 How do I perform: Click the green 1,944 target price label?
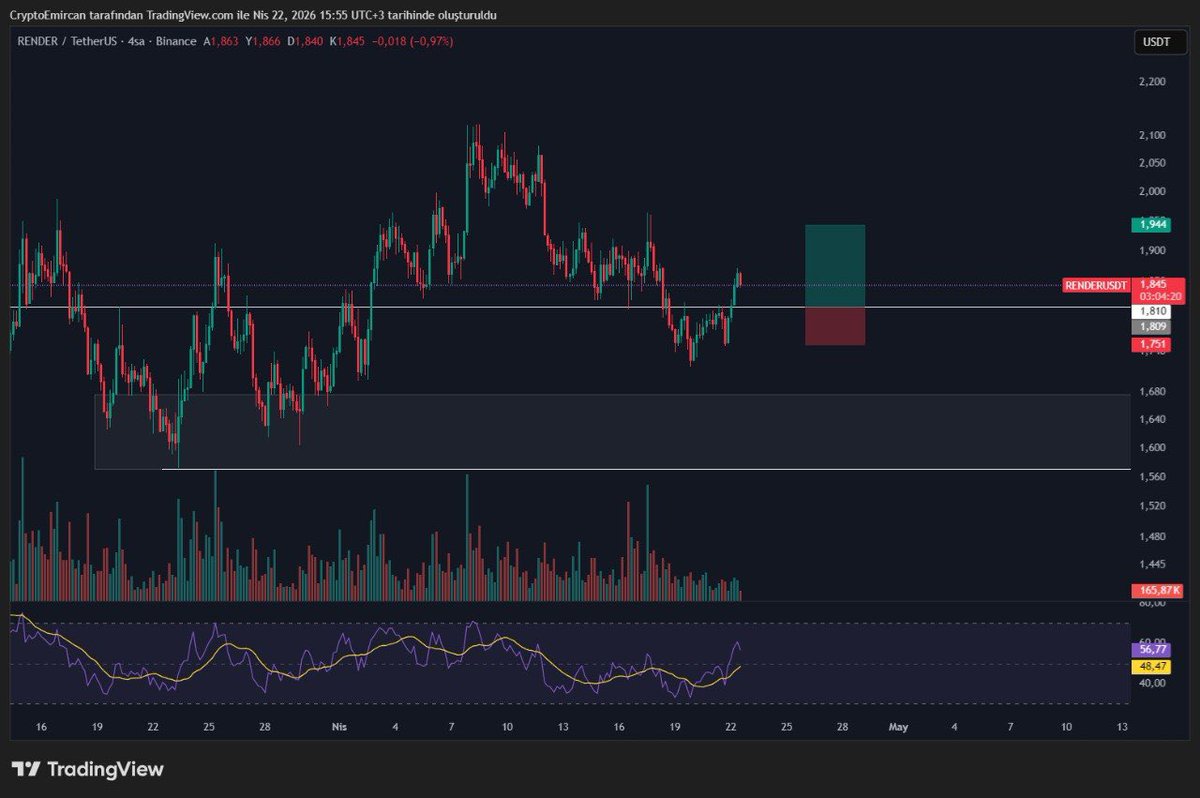[1150, 225]
